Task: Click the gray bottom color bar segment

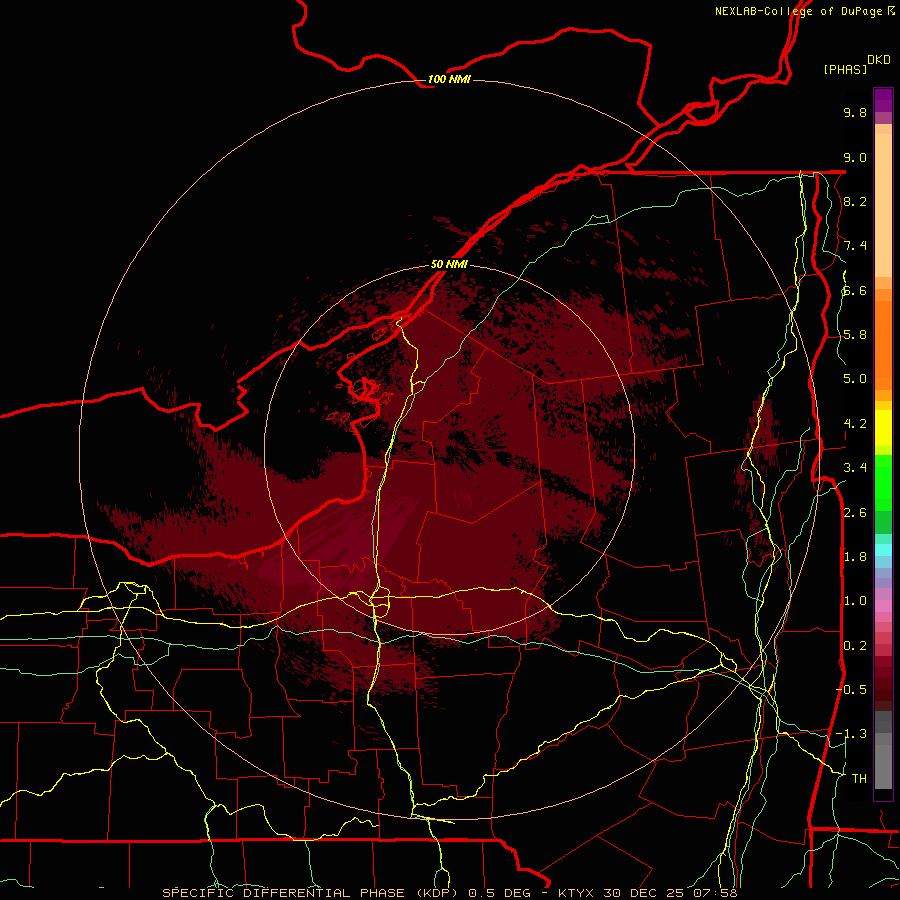Action: (x=883, y=761)
